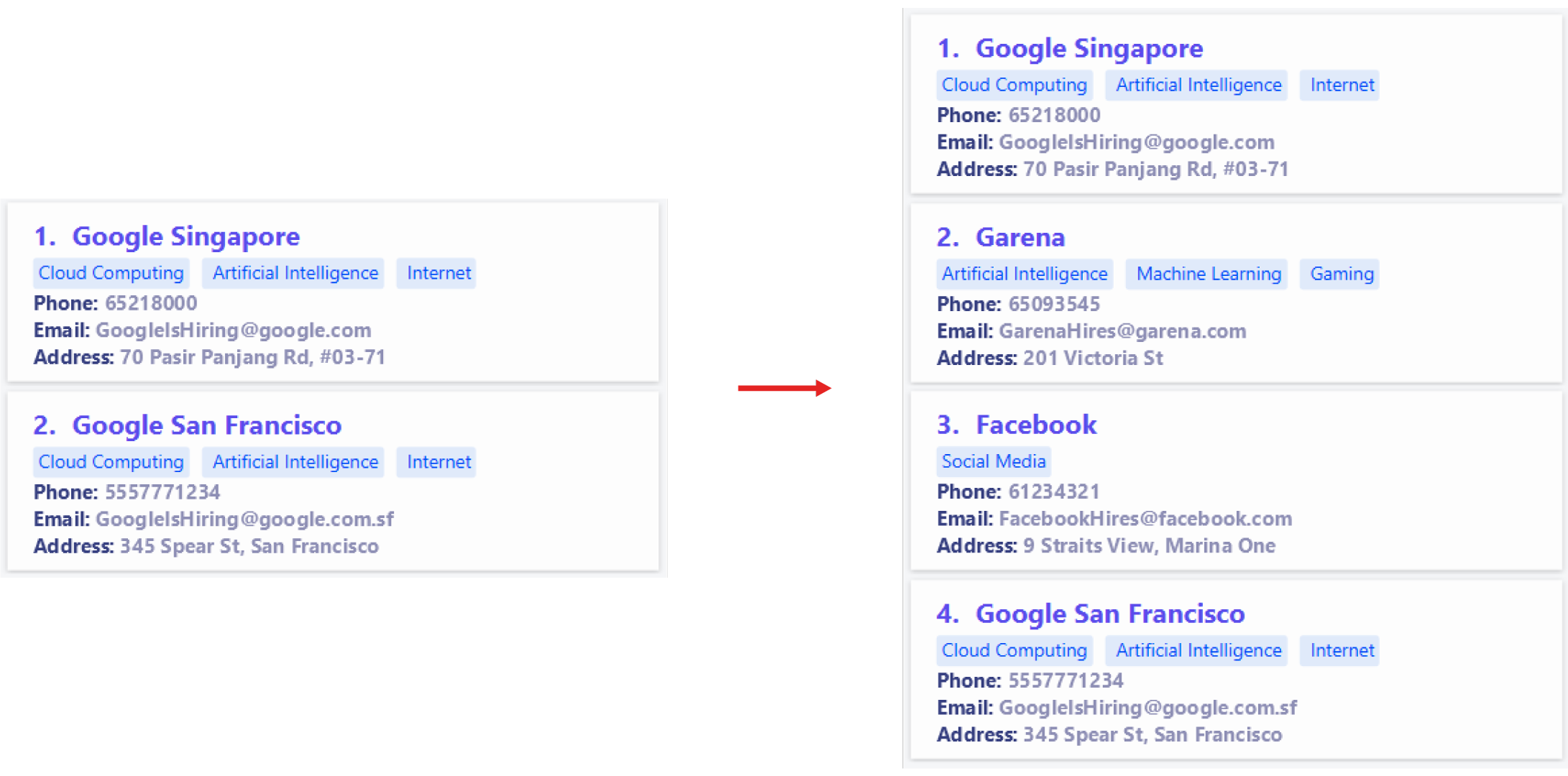Click email GarenaHires@garena.com
Viewport: 1568px width, 776px height.
tap(1122, 331)
